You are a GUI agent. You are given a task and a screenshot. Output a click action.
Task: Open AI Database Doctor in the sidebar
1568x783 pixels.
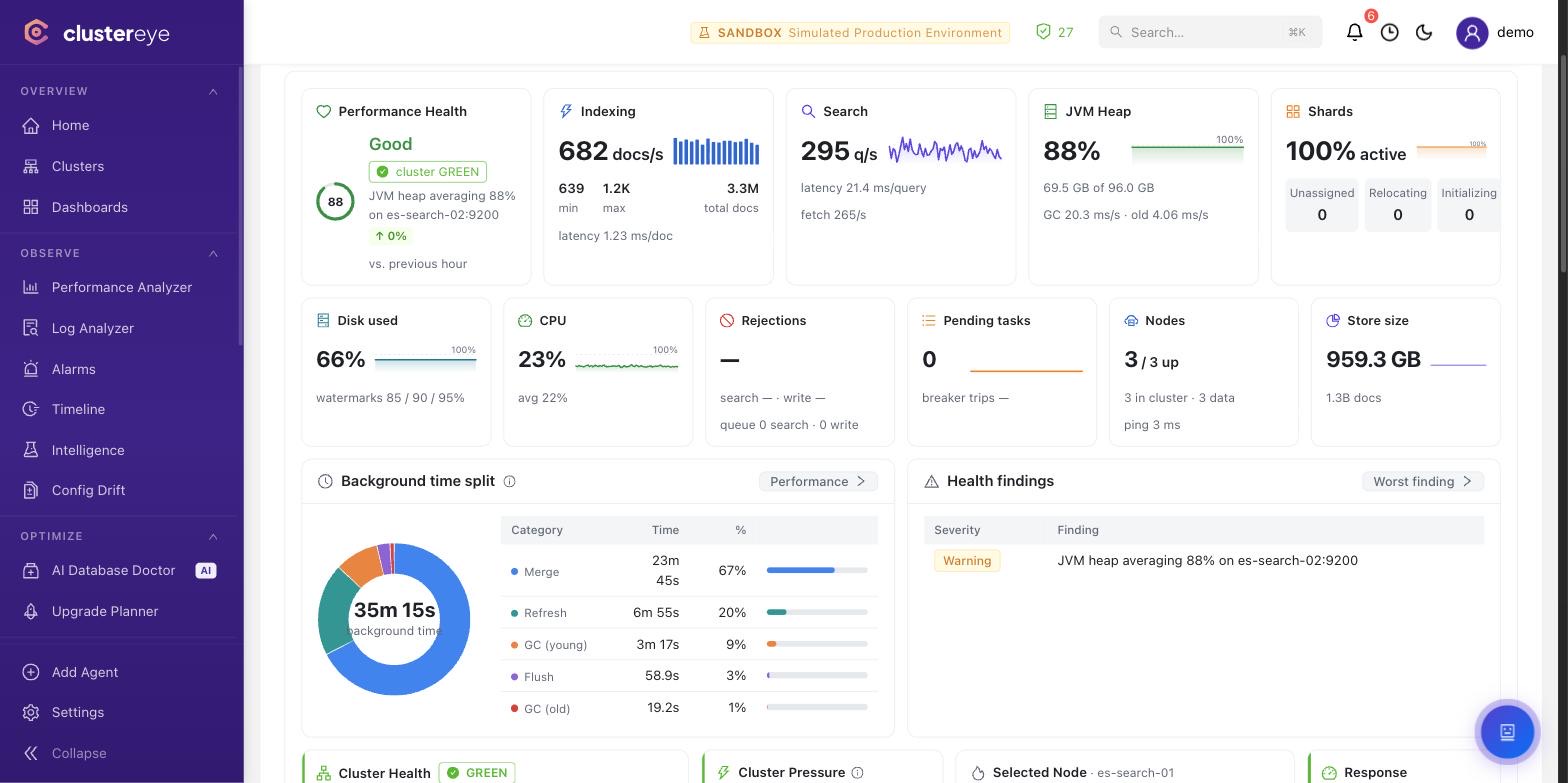(120, 570)
